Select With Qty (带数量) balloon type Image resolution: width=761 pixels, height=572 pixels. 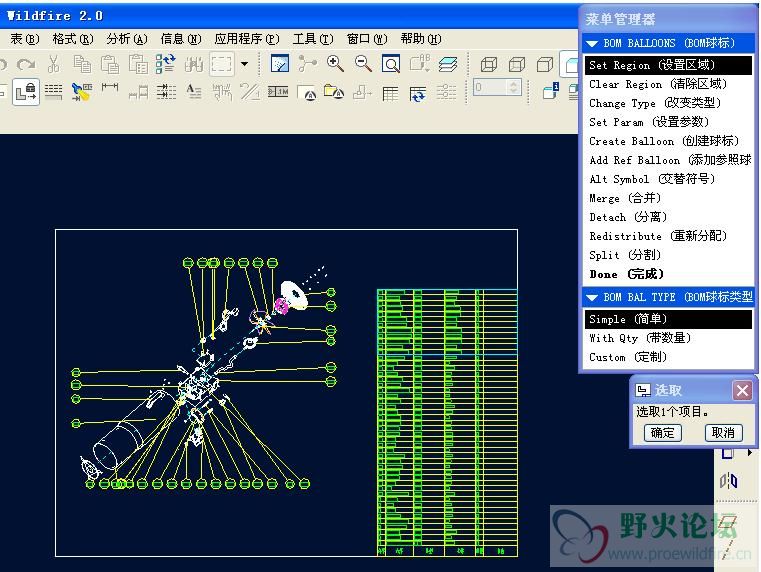point(668,338)
